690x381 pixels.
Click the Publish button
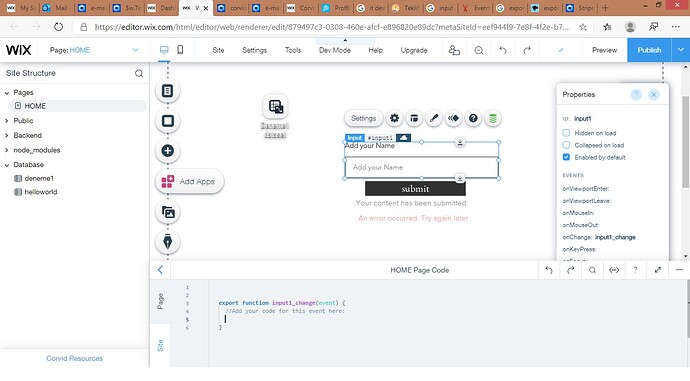[649, 50]
